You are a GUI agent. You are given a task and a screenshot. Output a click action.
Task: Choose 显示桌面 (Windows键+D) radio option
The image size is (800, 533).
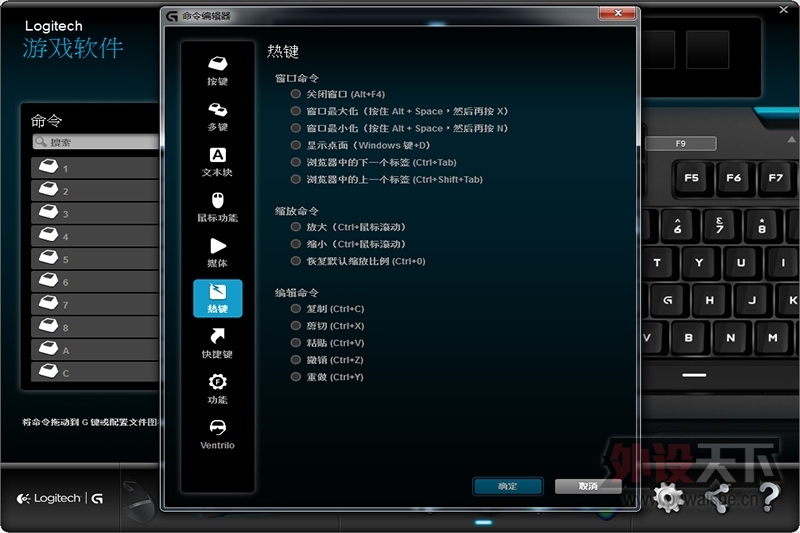(x=295, y=145)
